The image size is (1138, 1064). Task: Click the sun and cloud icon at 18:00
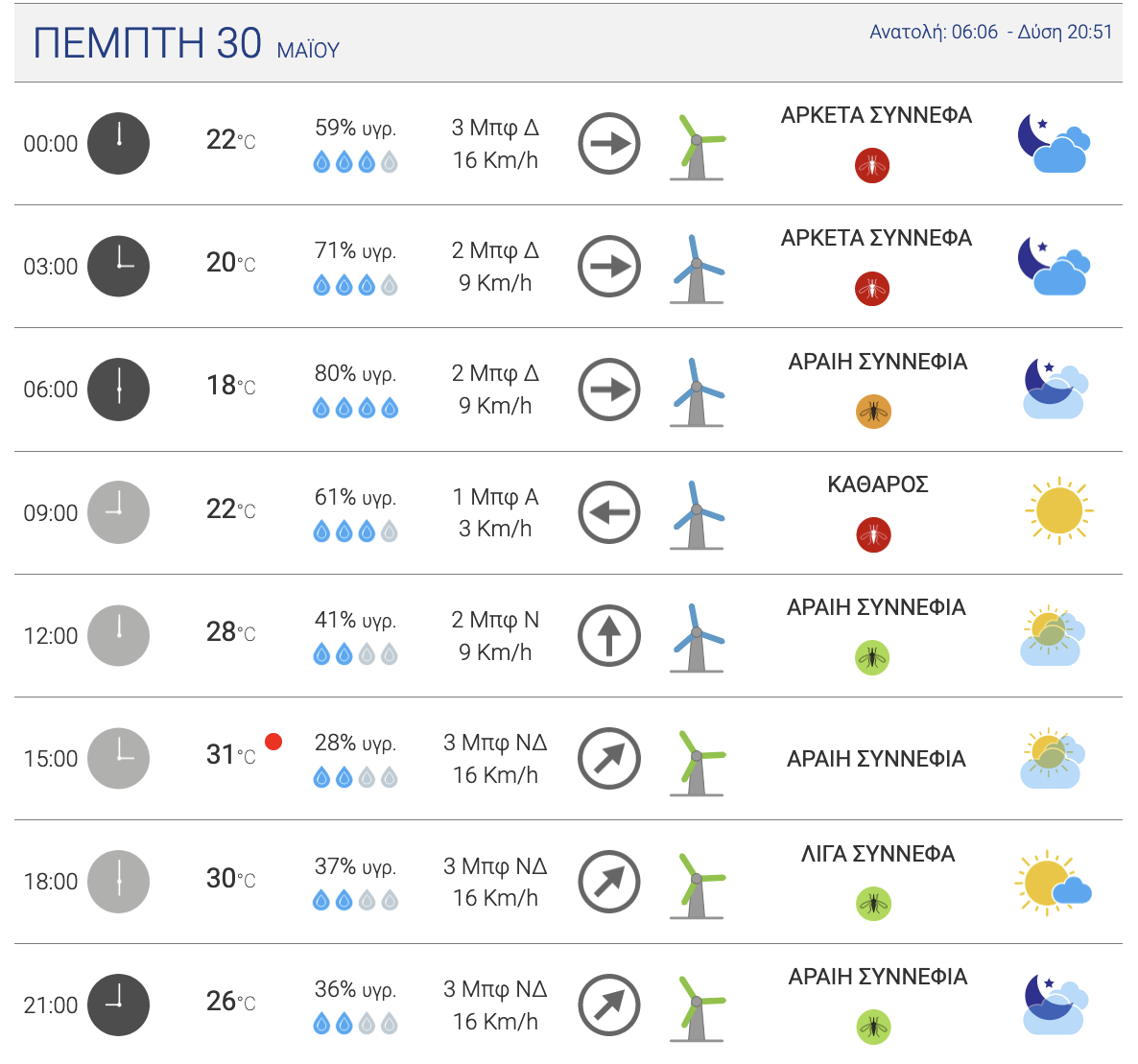[1053, 883]
